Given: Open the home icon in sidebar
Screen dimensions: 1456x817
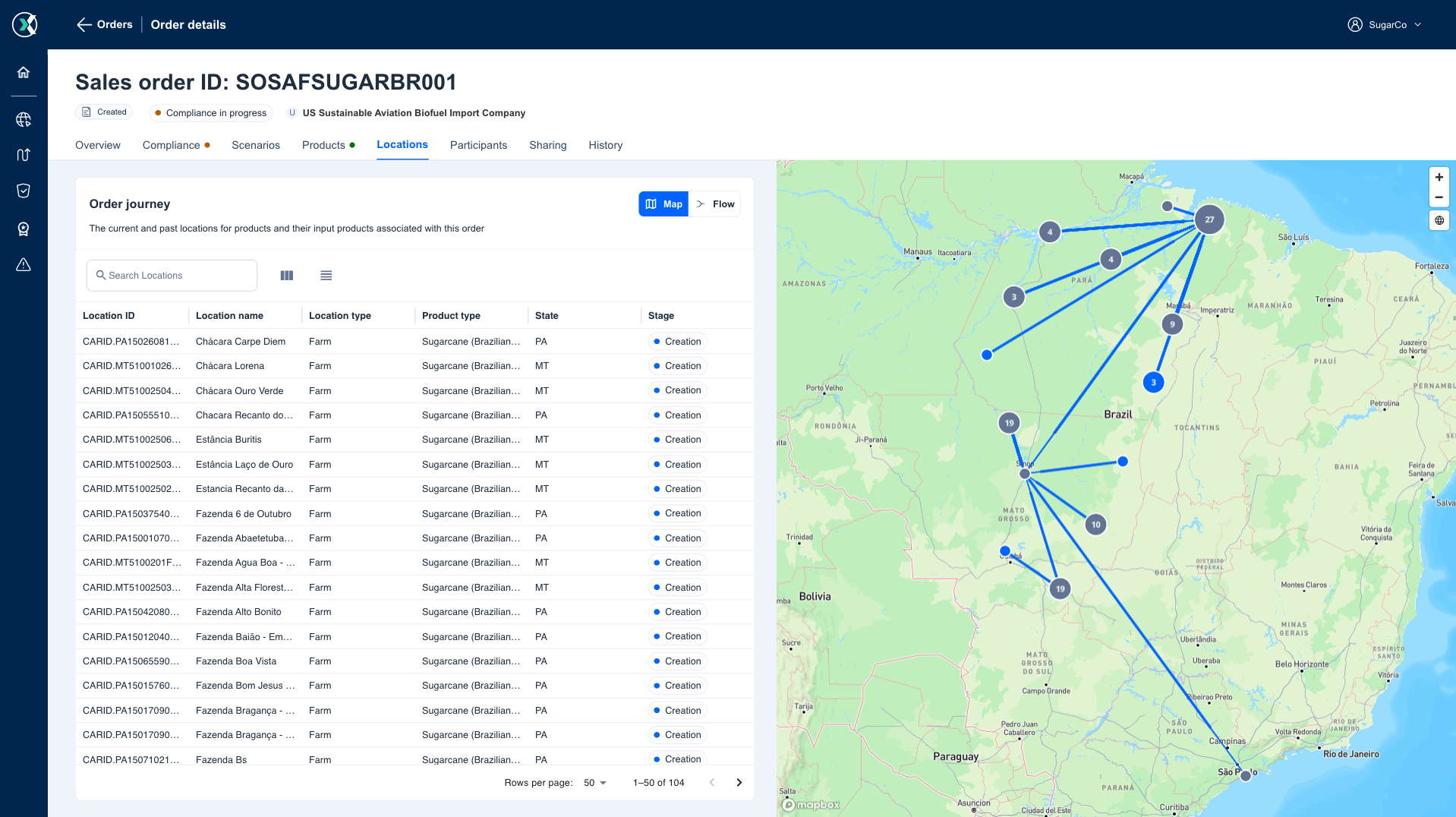Looking at the screenshot, I should [24, 72].
